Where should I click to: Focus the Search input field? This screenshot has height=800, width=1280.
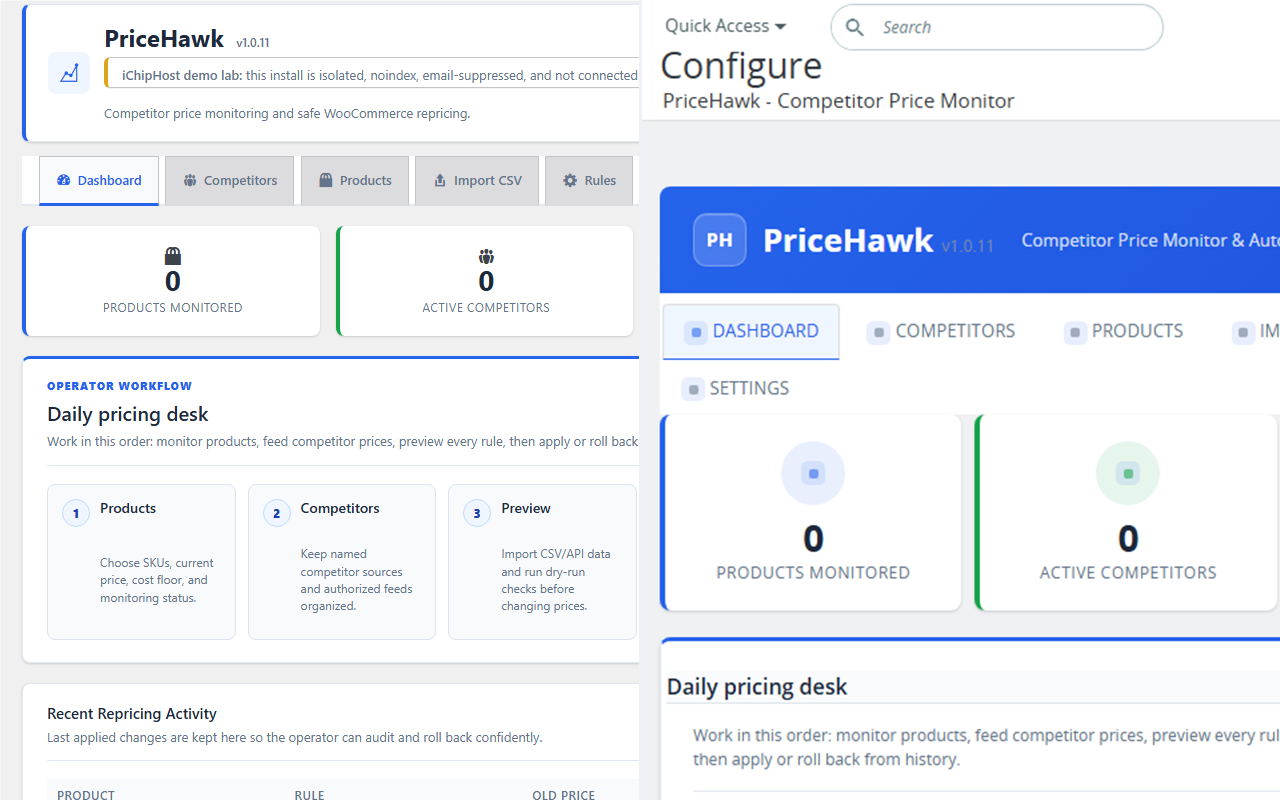pyautogui.click(x=997, y=27)
